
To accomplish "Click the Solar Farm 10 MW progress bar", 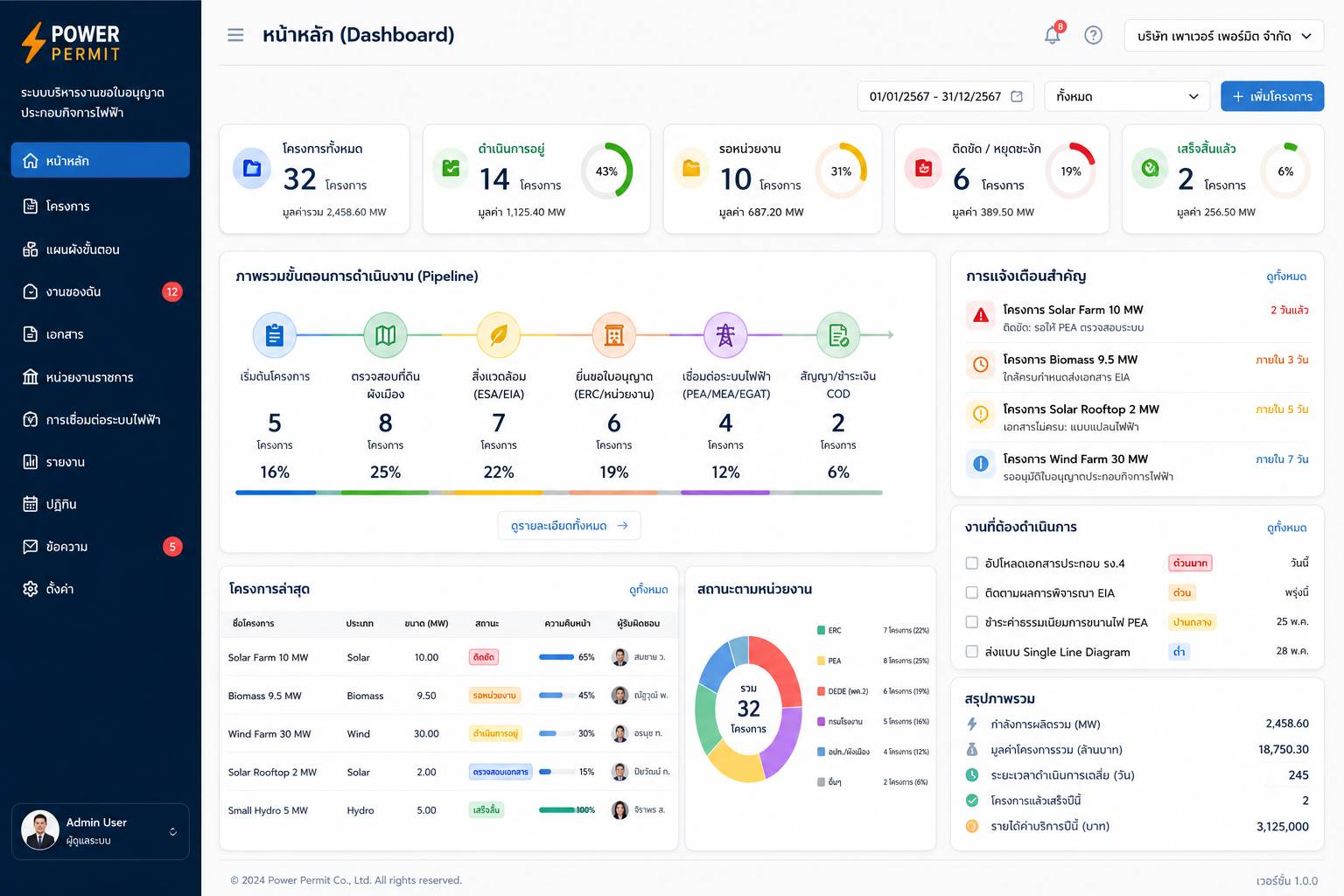I will 556,657.
